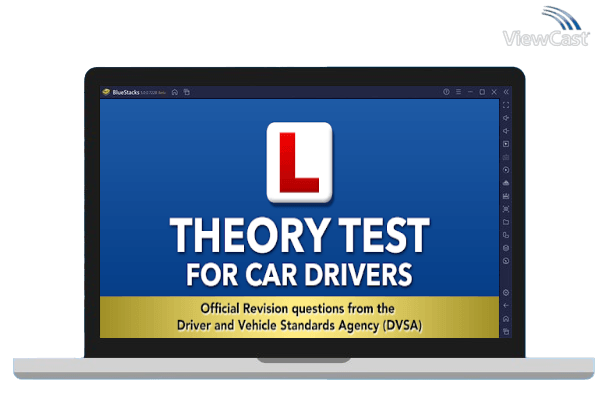Open the media folder icon
This screenshot has height=414, width=602.
pos(506,222)
